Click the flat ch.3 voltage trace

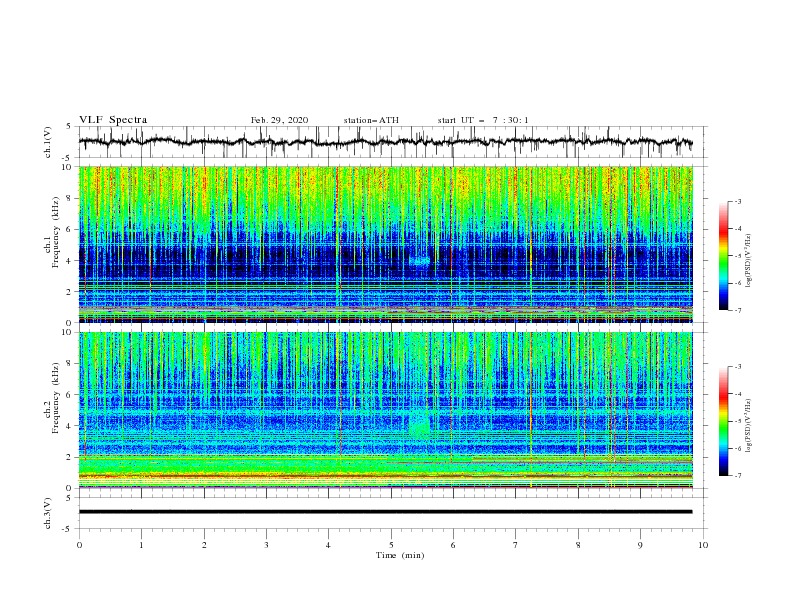385,512
